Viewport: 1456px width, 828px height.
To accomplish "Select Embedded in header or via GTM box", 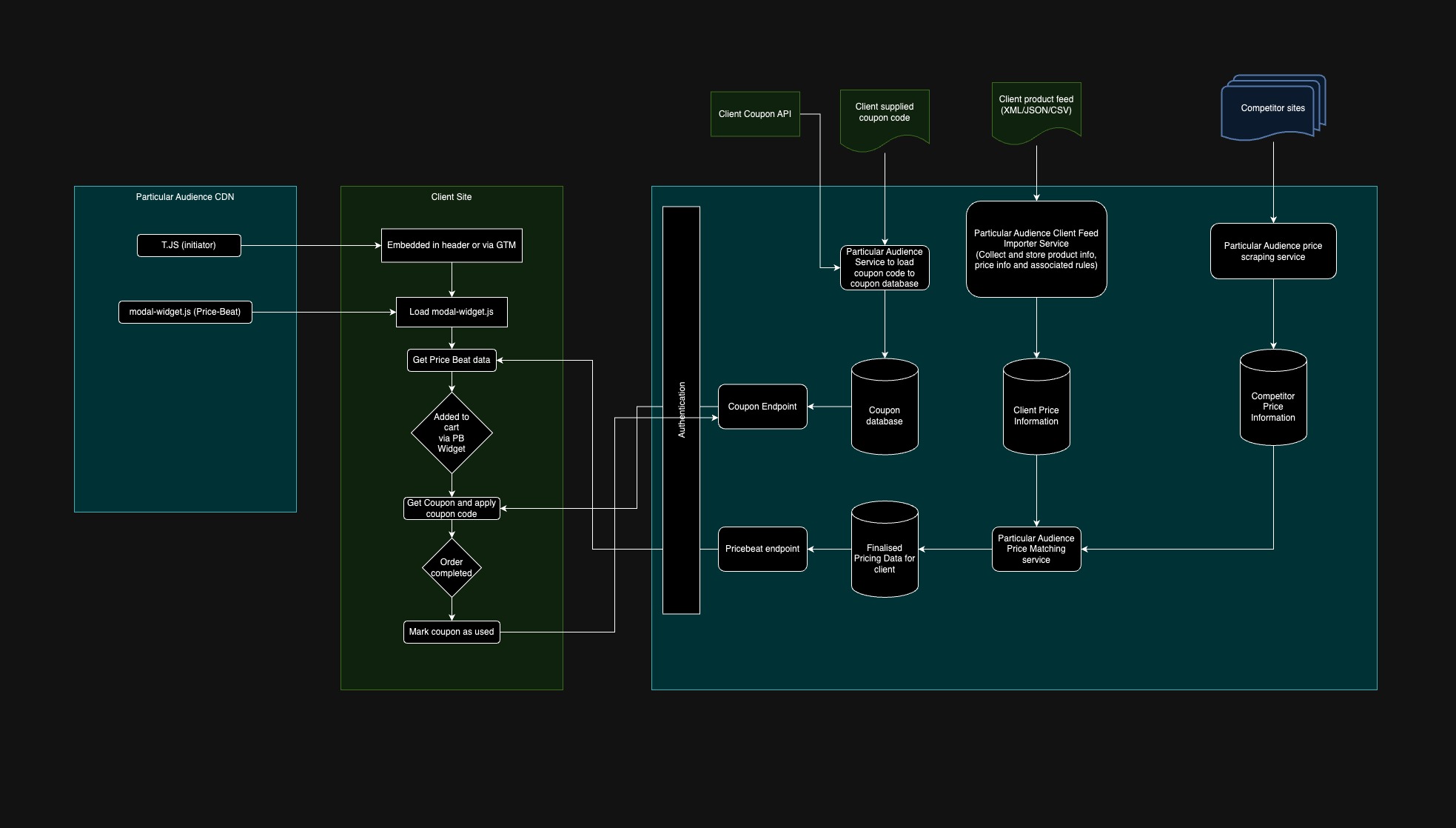I will point(452,245).
